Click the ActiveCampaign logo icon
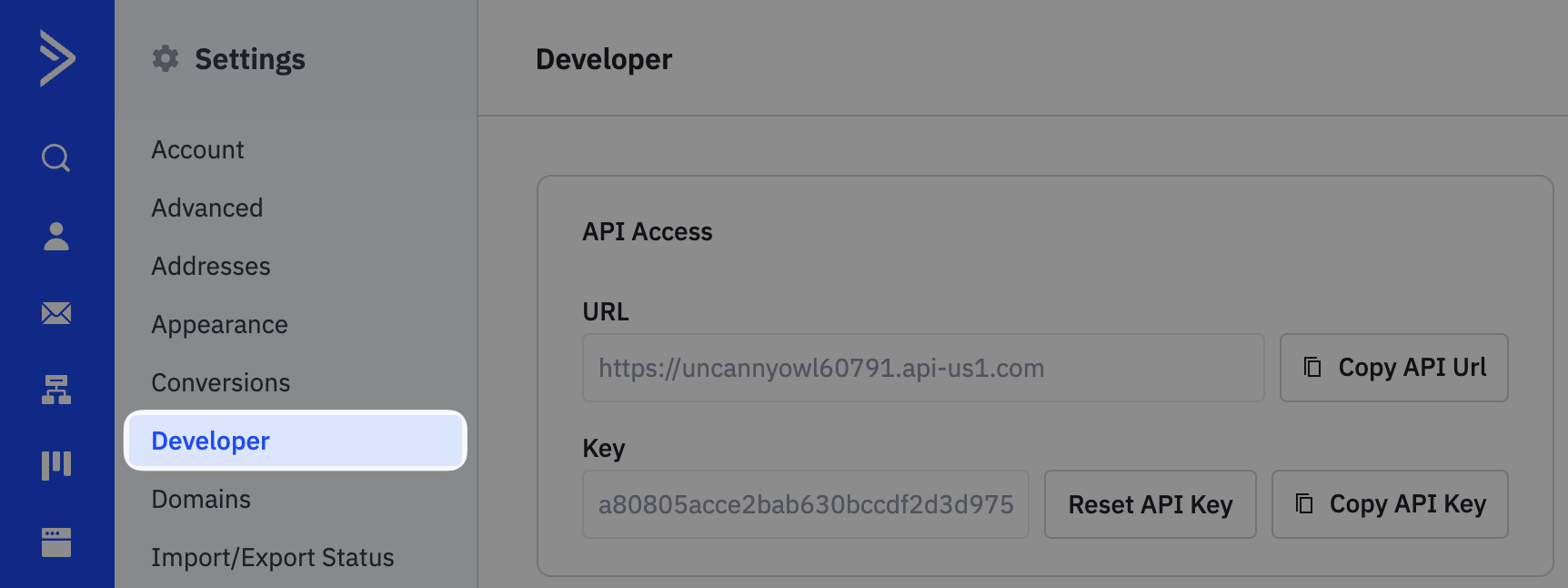 coord(56,58)
